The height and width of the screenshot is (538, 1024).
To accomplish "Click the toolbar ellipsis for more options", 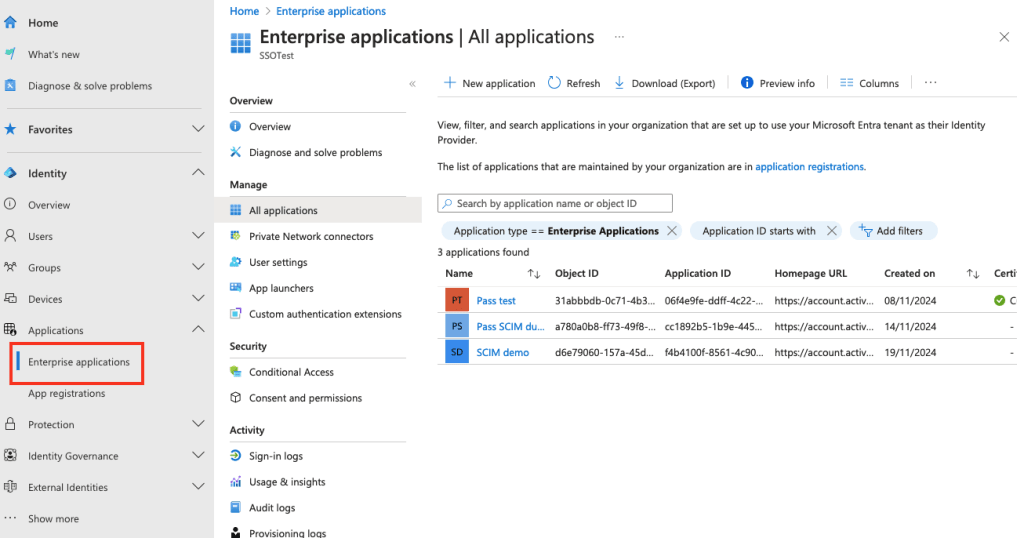I will (930, 83).
